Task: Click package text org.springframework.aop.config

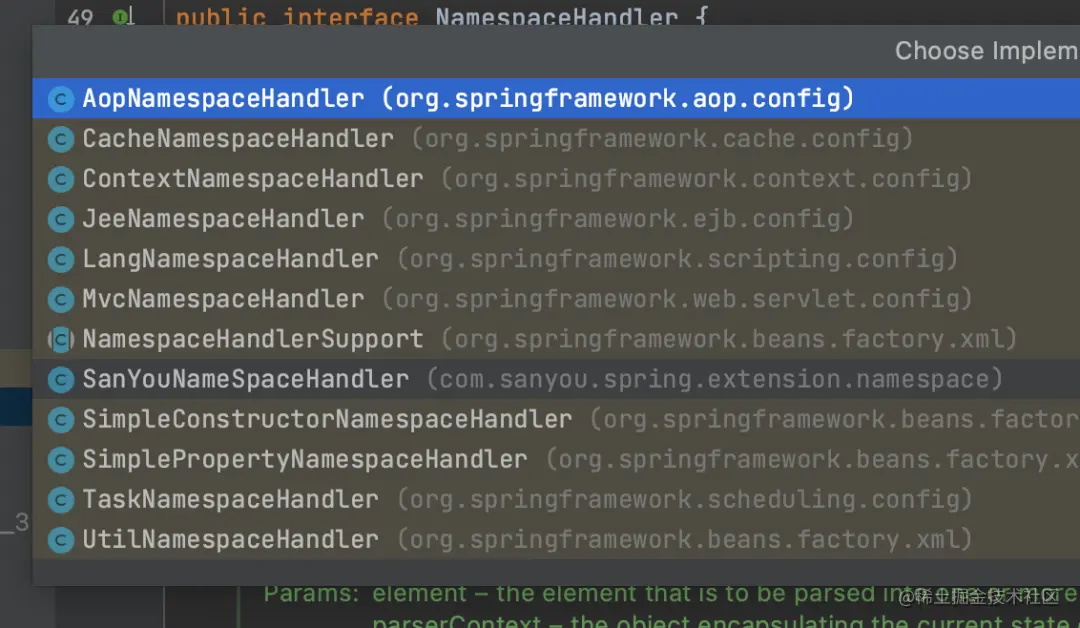Action: 618,98
